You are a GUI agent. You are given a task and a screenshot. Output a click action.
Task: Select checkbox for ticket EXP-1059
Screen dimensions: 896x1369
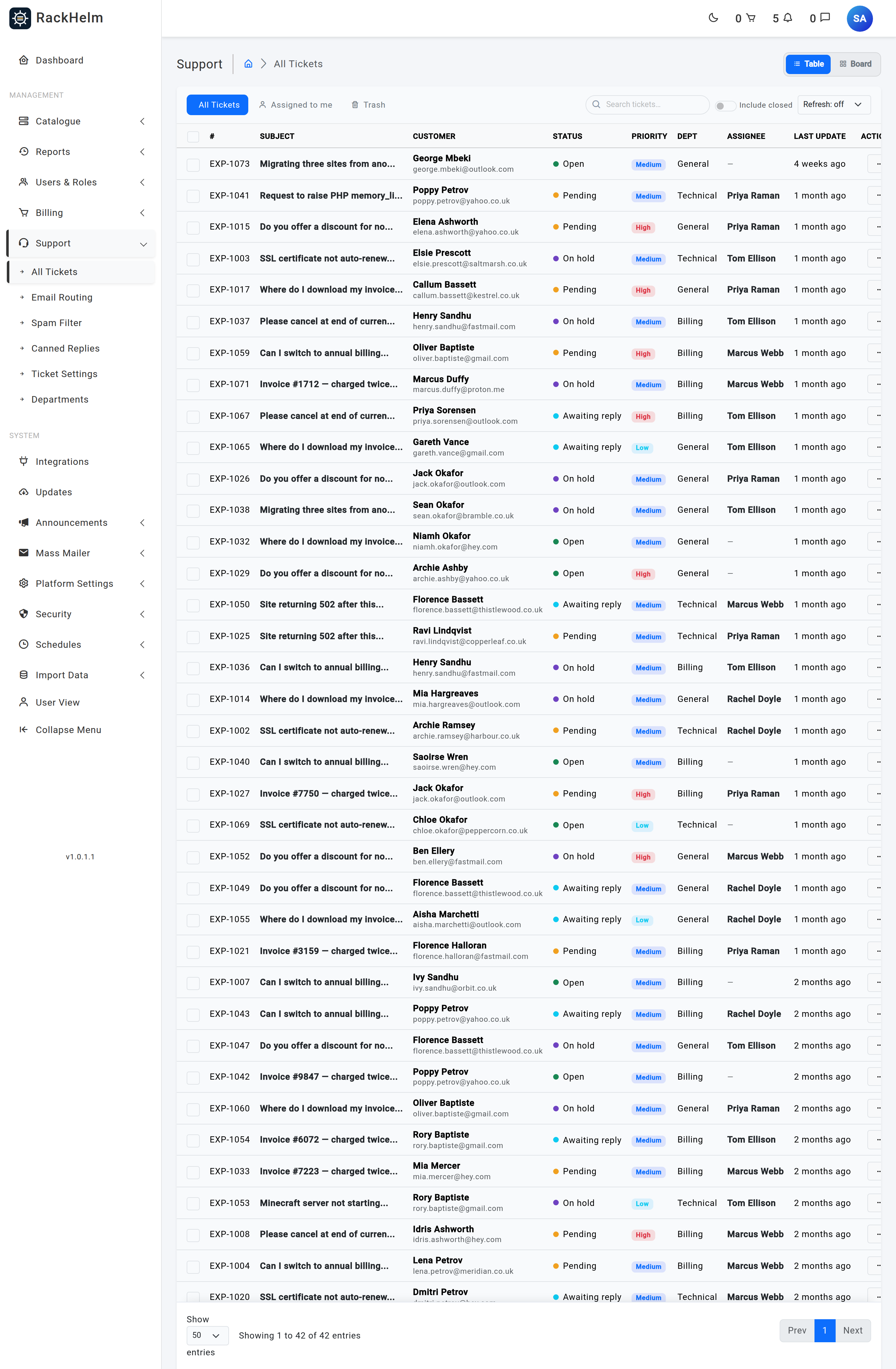point(193,353)
